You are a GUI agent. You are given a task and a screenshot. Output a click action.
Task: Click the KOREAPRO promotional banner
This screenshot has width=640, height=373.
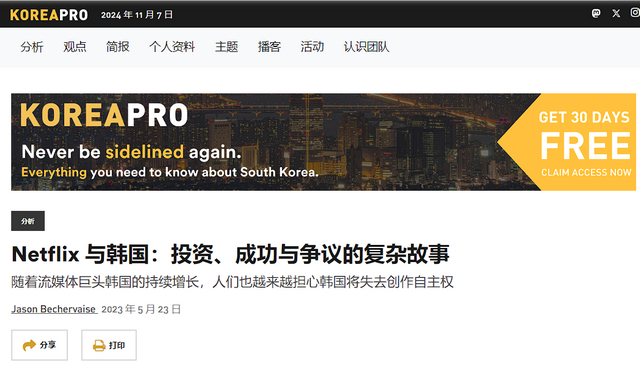[x=323, y=142]
